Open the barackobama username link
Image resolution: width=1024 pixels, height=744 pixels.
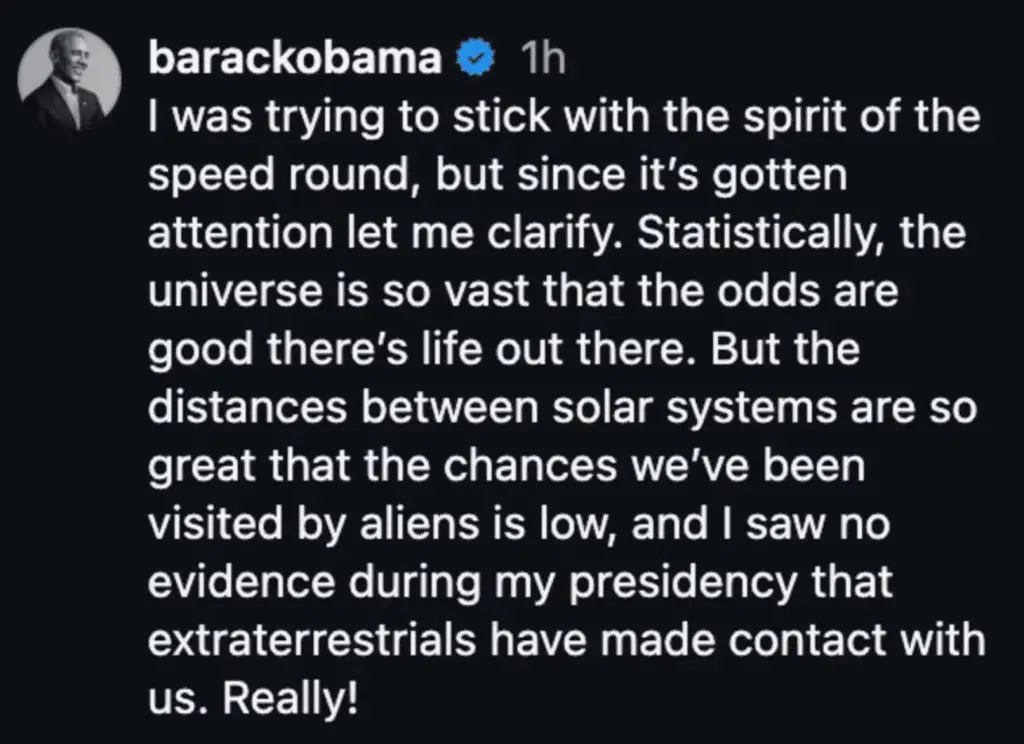coord(295,60)
